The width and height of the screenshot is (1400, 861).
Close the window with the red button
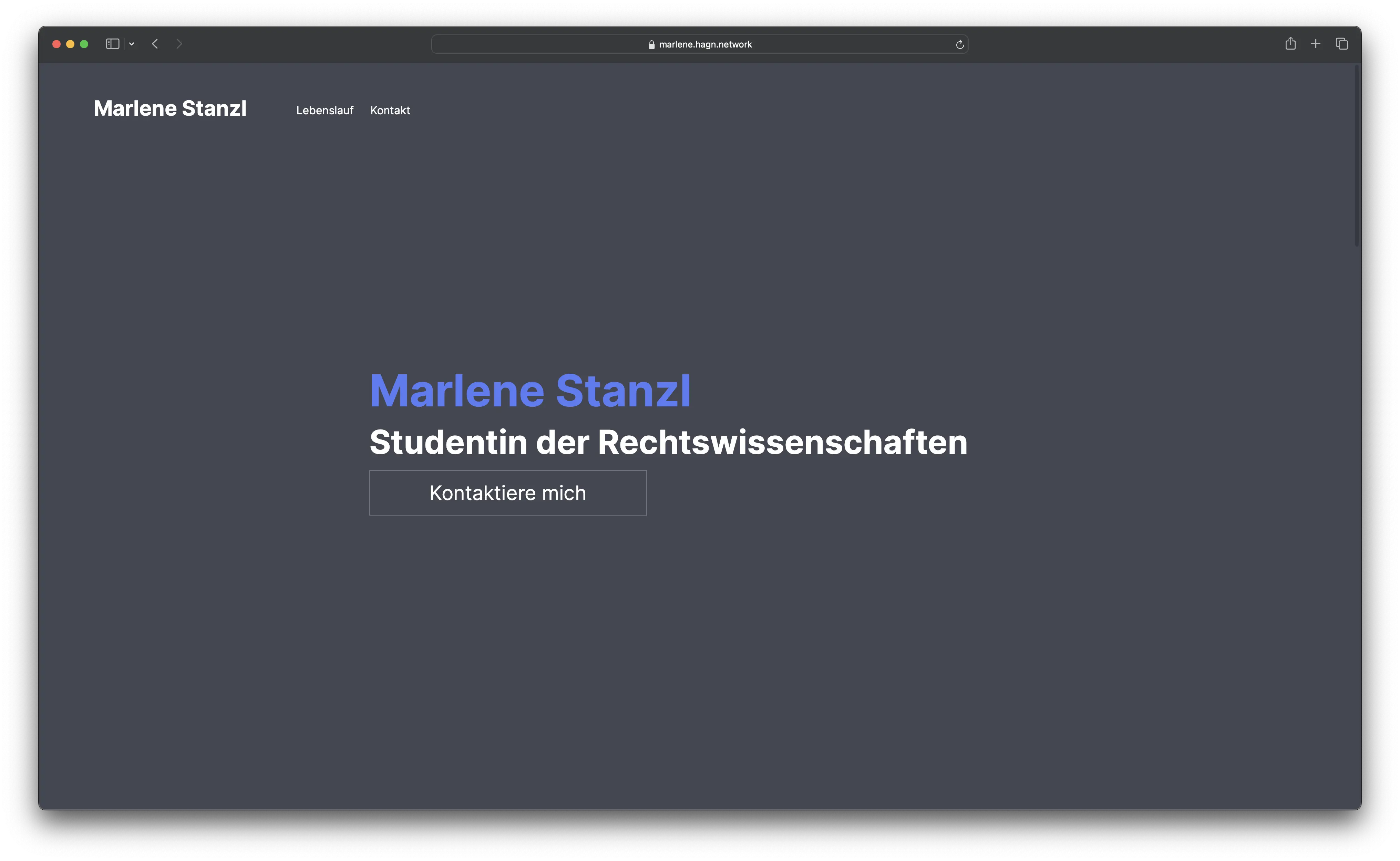point(56,44)
